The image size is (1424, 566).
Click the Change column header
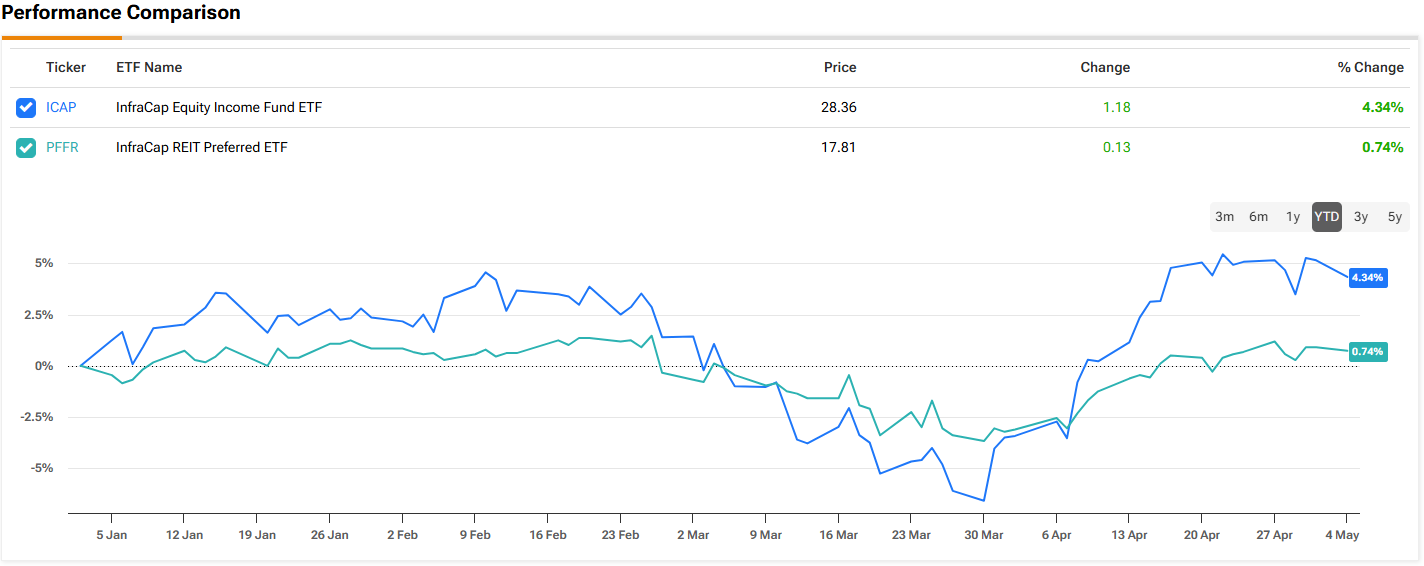[x=1105, y=67]
